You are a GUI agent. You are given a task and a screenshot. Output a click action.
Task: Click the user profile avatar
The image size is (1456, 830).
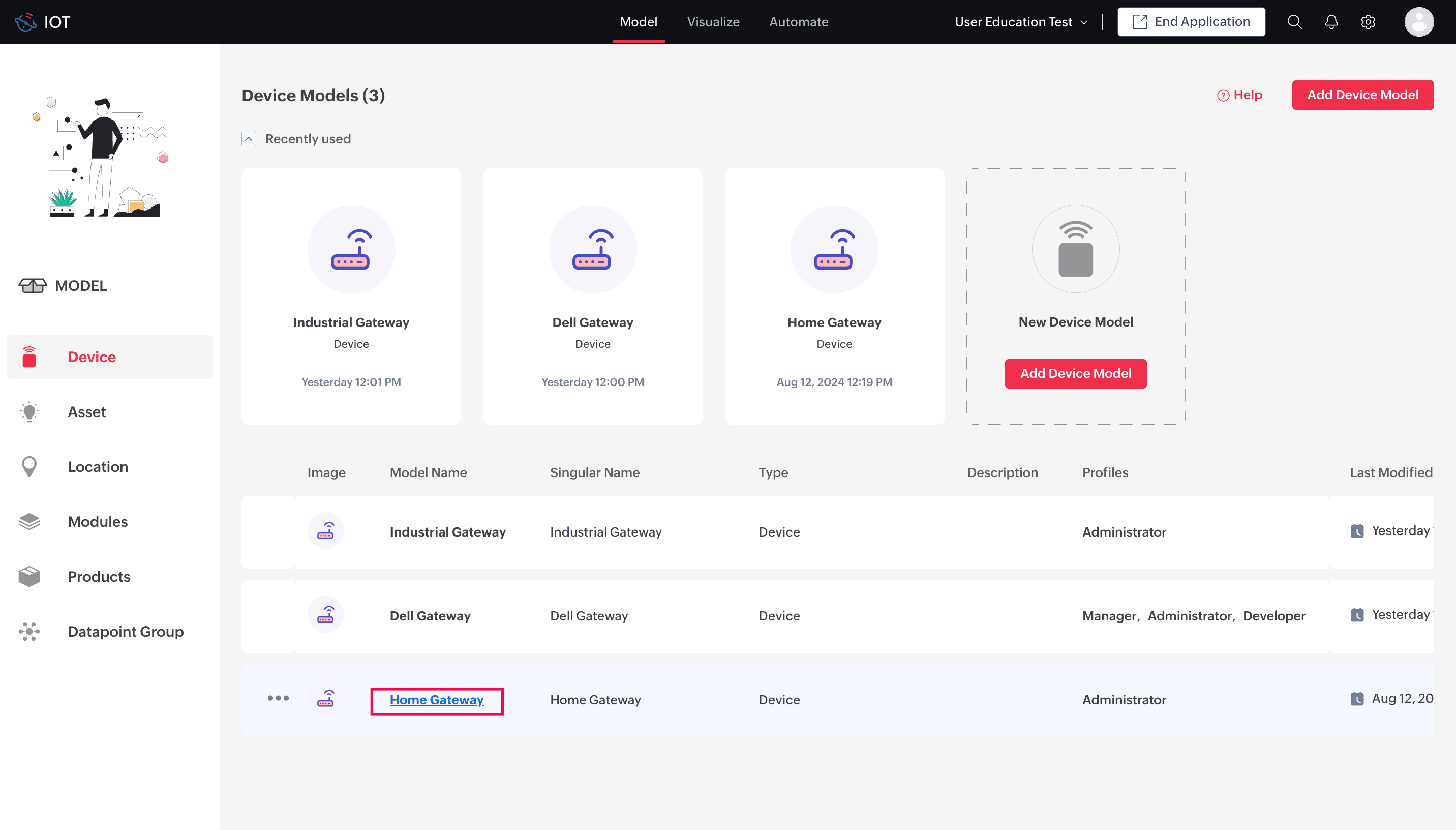(1418, 22)
